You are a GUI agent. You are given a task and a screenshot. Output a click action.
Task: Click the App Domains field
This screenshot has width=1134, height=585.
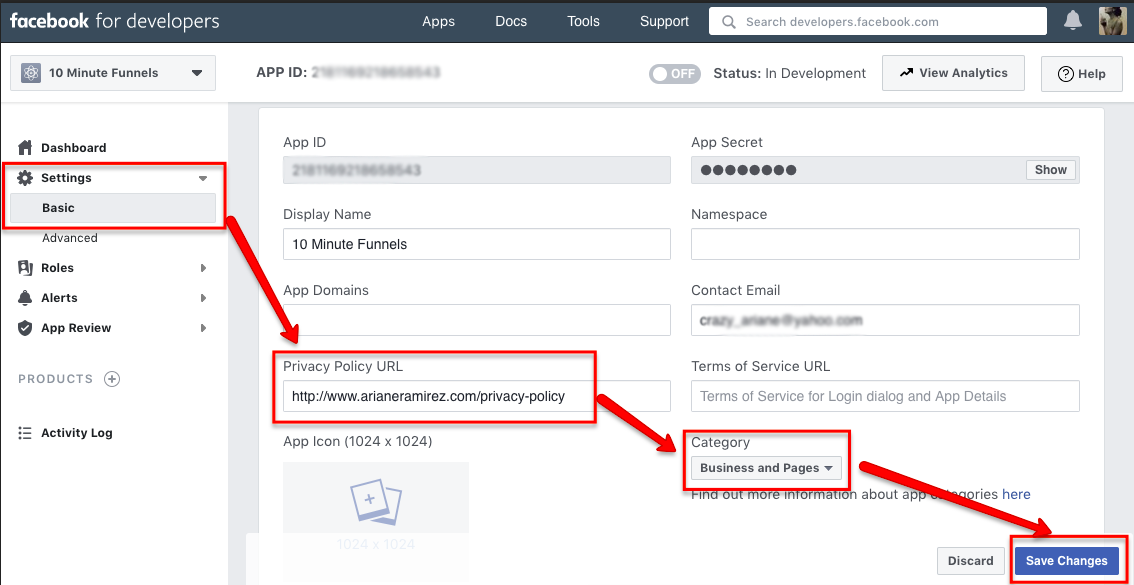click(477, 320)
